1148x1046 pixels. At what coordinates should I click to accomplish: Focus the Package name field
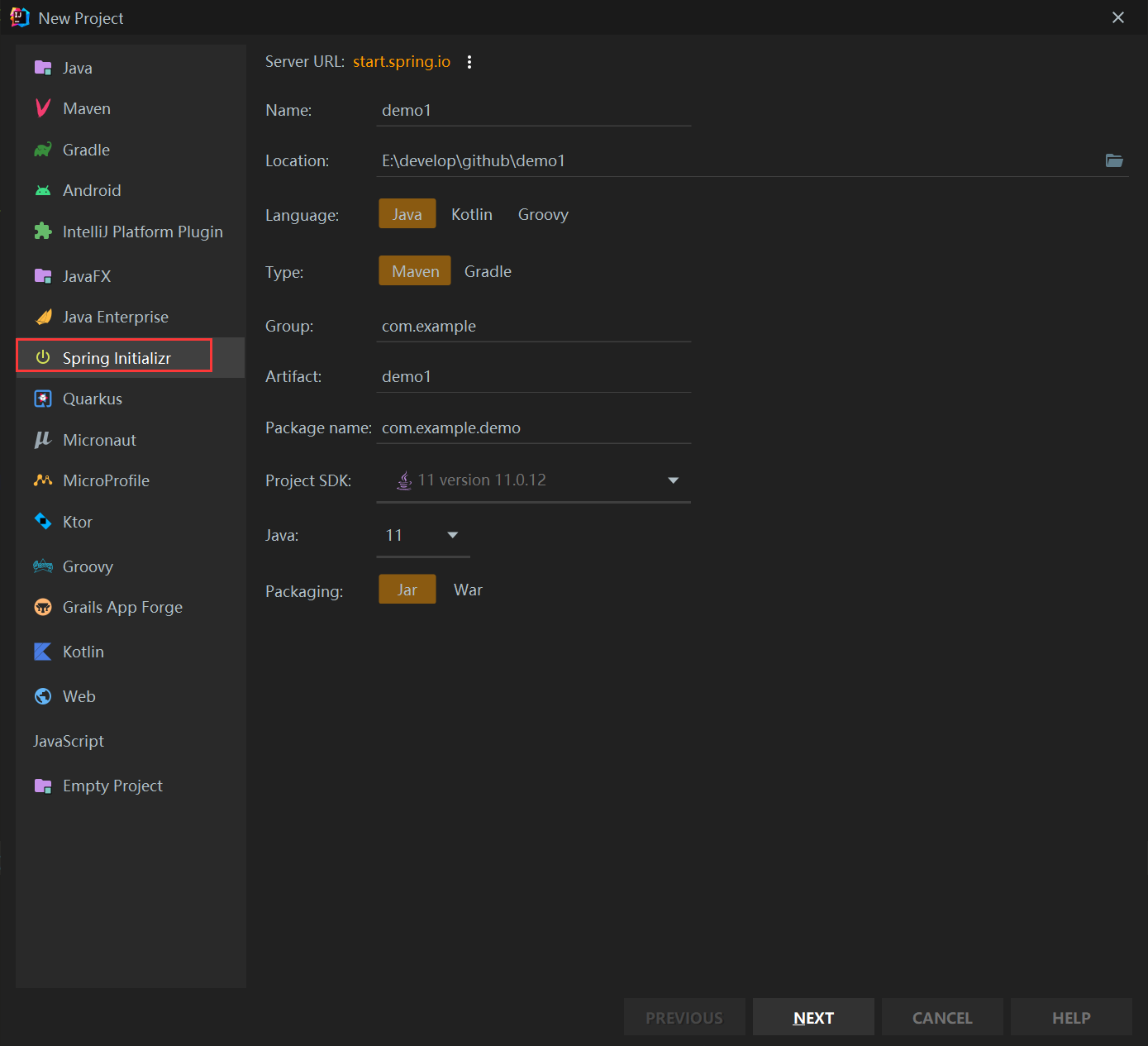tap(534, 427)
